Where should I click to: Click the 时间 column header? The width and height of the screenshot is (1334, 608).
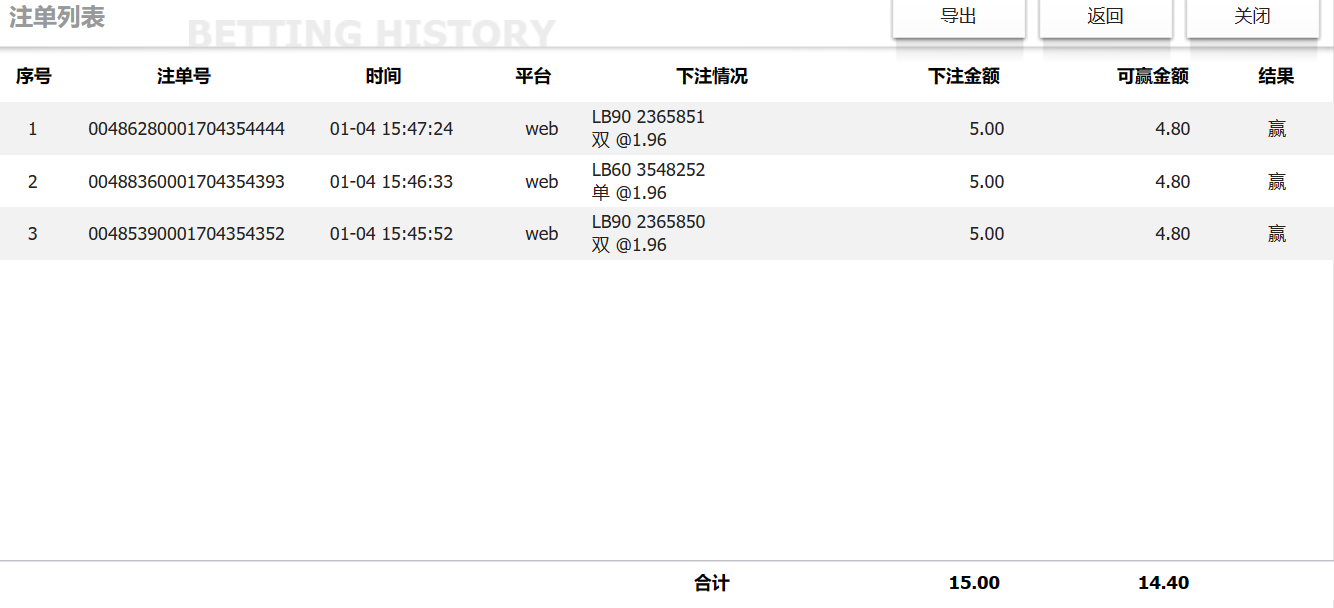[x=383, y=76]
